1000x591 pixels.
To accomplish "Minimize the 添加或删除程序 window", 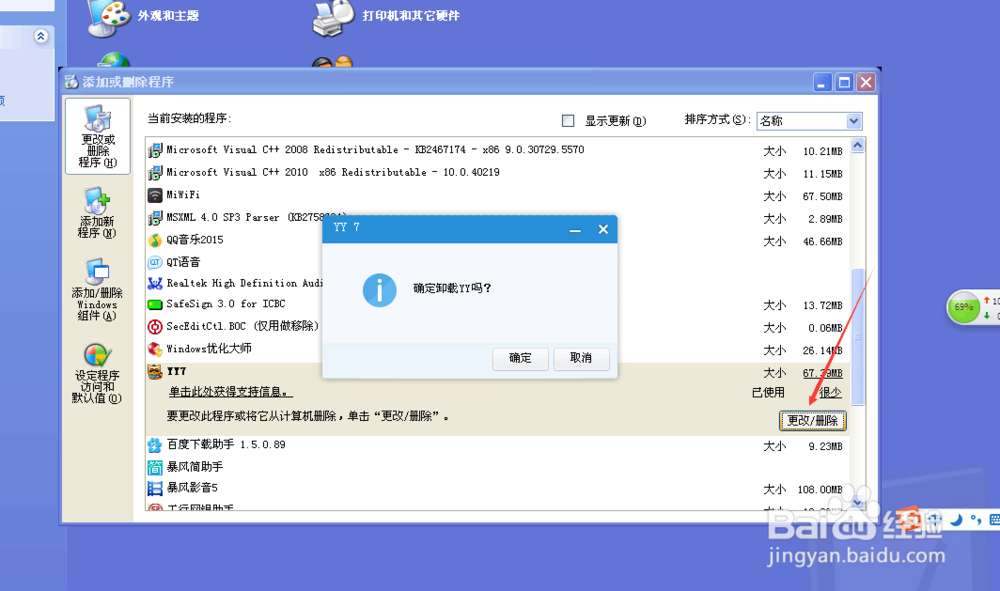I will pos(822,82).
